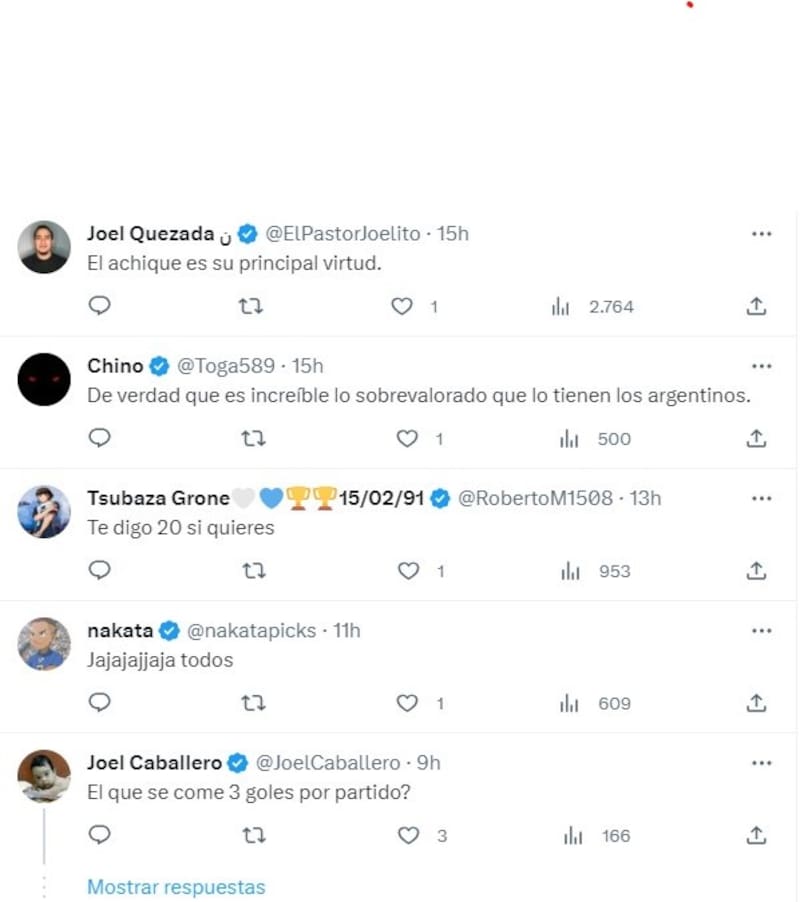Share Chino's tweet
The image size is (800, 902).
click(757, 438)
